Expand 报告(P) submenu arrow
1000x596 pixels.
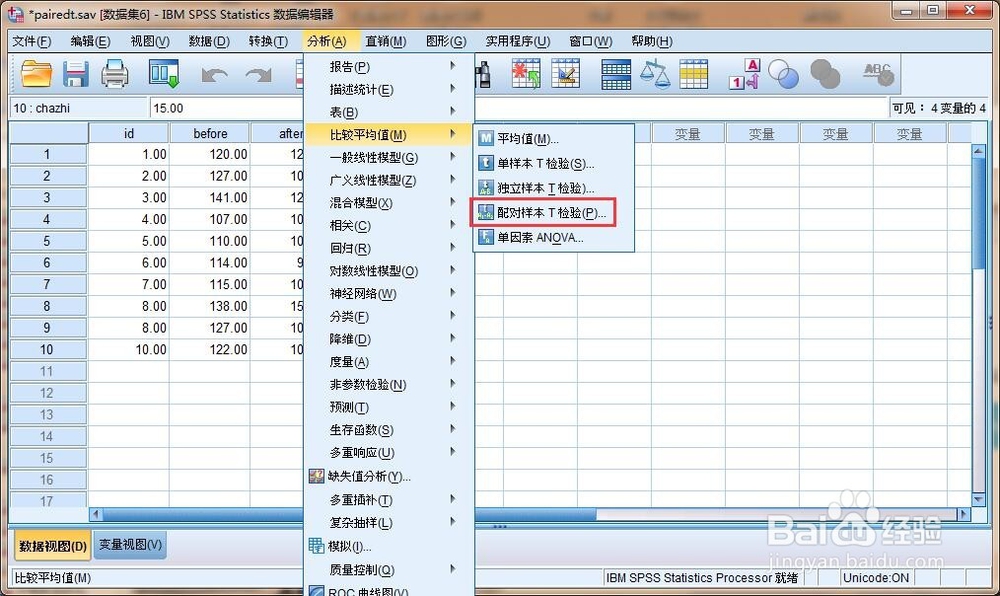[452, 66]
